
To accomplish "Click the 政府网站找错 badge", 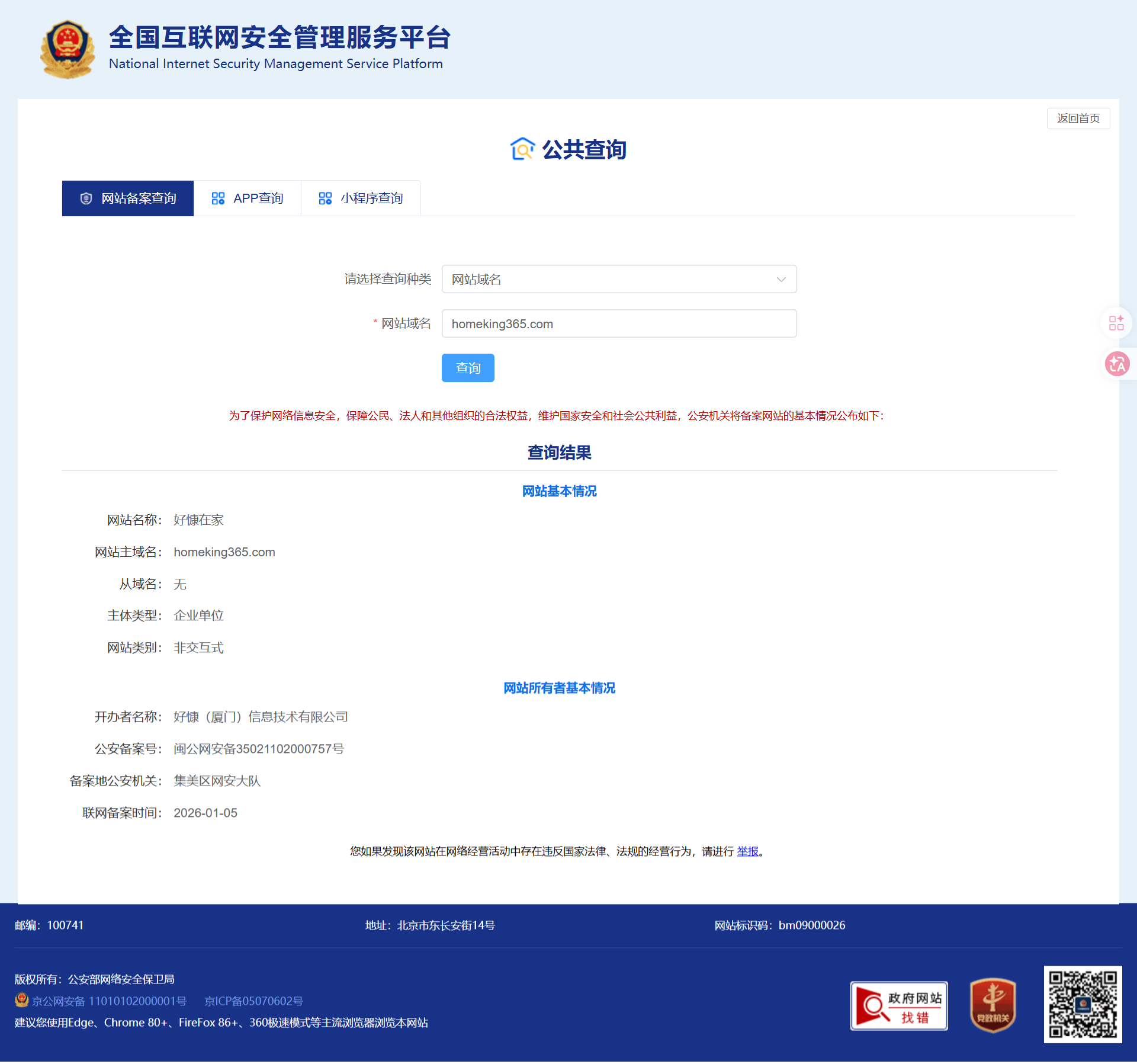I will point(899,1006).
